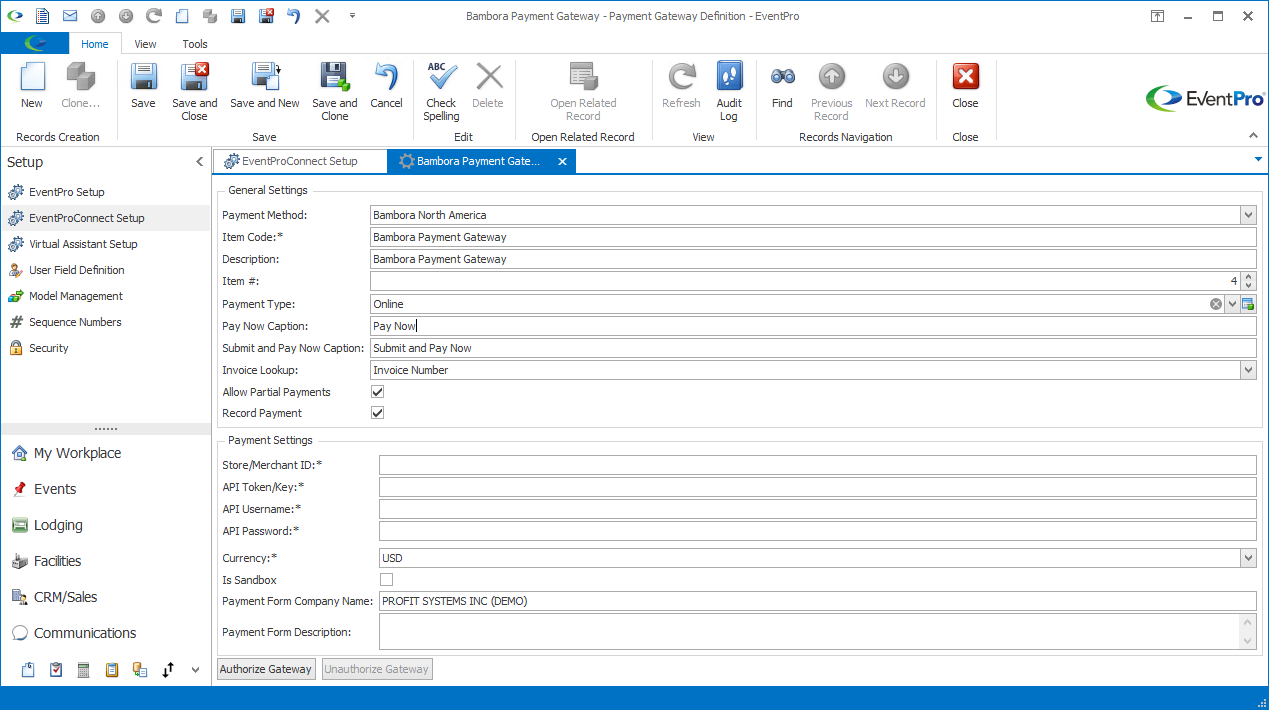The height and width of the screenshot is (710, 1269).
Task: Uncheck Allow Partial Payments
Action: tap(377, 392)
